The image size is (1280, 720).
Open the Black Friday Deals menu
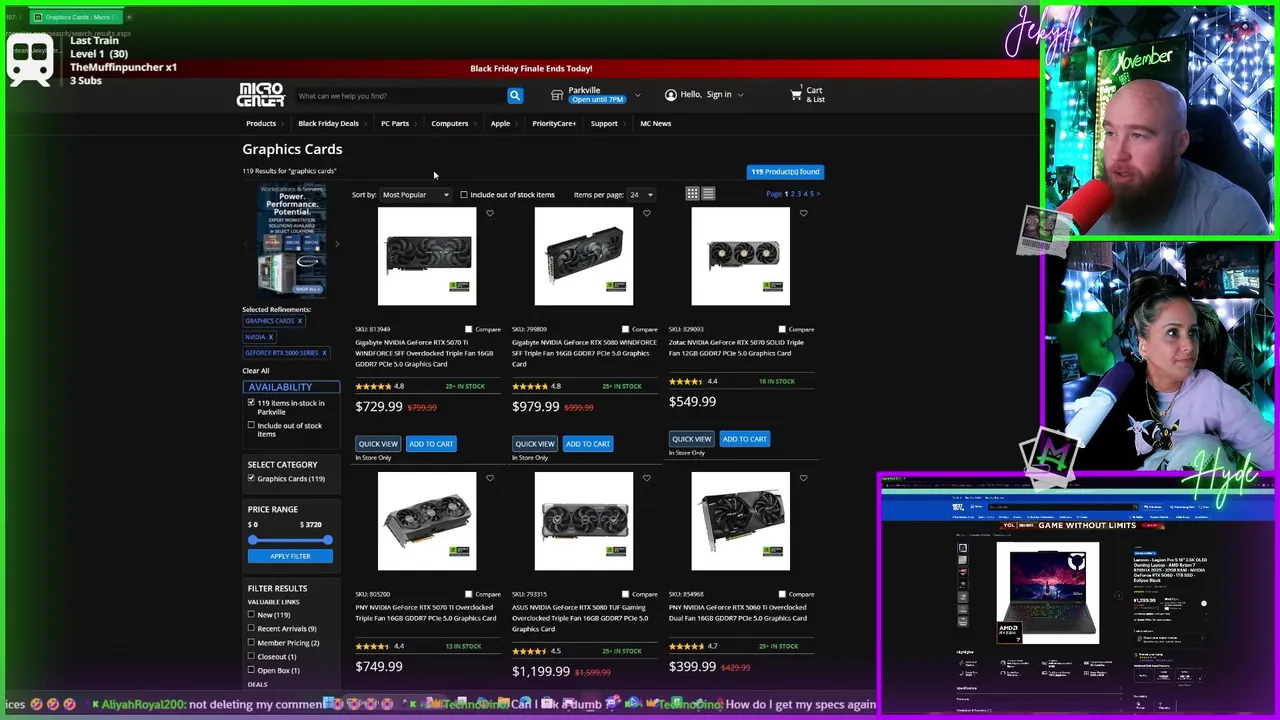point(328,123)
